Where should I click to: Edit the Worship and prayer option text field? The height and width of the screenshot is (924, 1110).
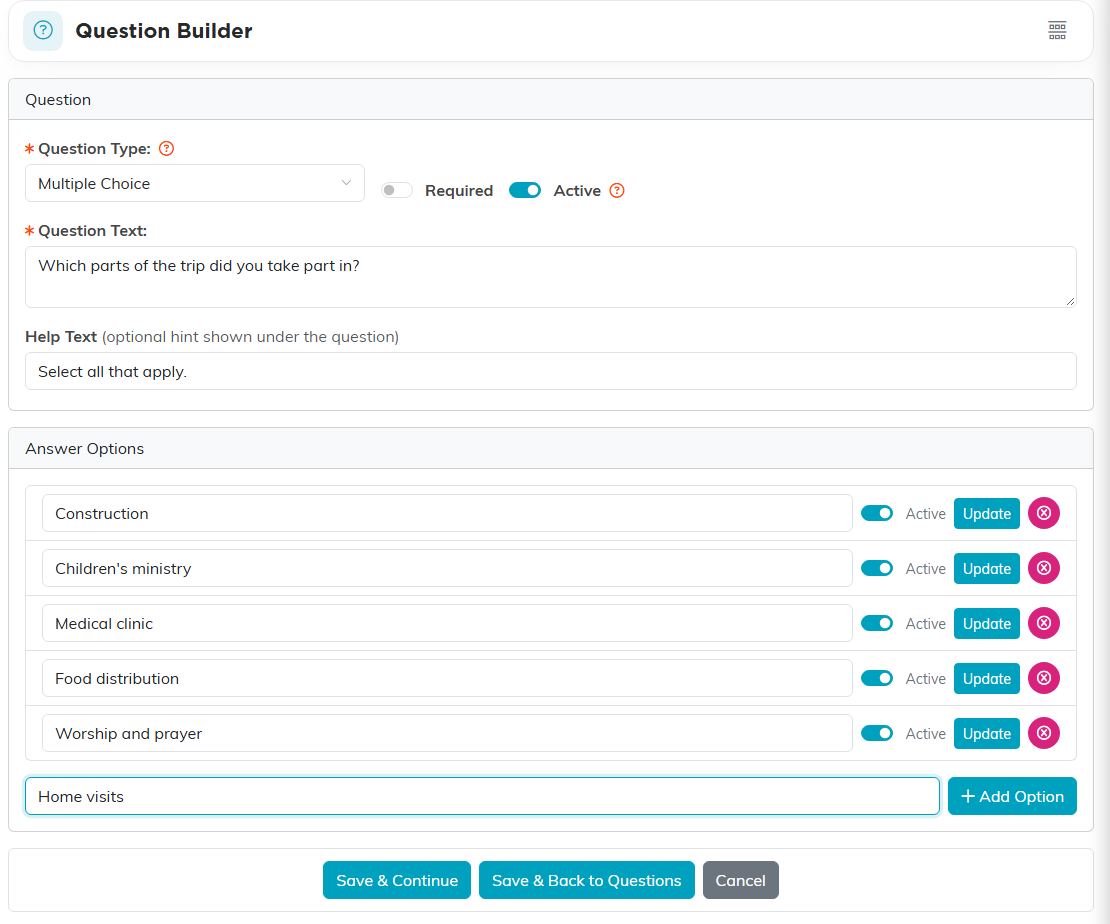coord(447,734)
